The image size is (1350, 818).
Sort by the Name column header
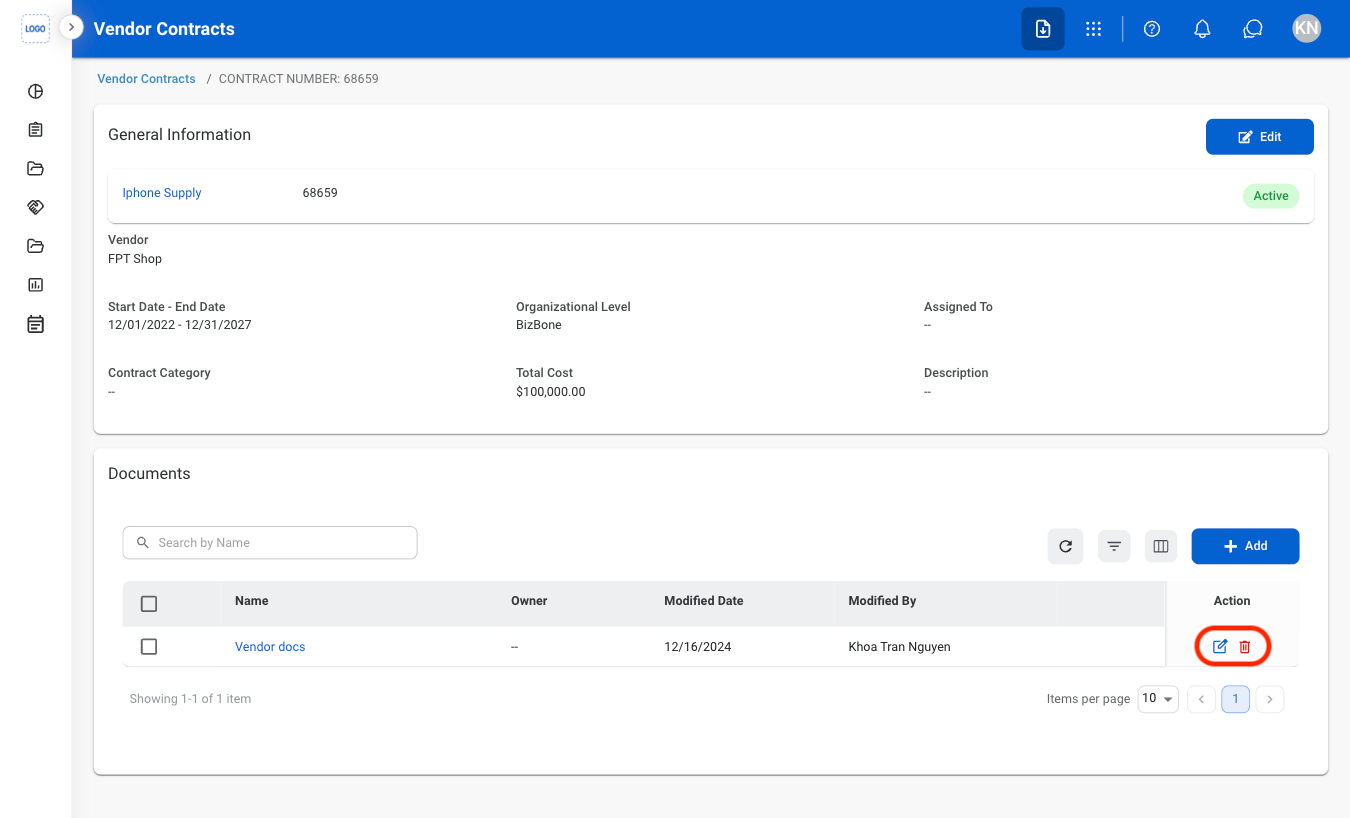(252, 601)
